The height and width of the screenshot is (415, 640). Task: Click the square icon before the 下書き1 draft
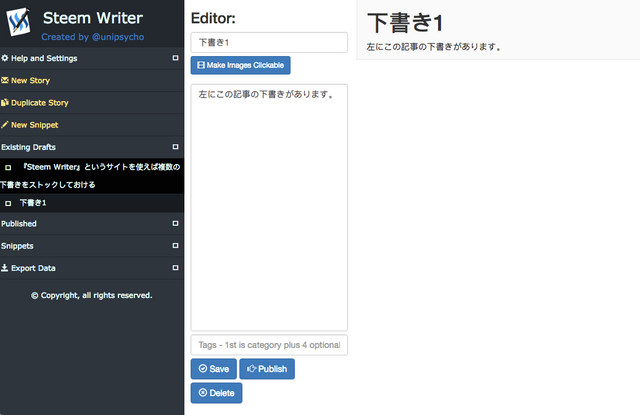8,203
